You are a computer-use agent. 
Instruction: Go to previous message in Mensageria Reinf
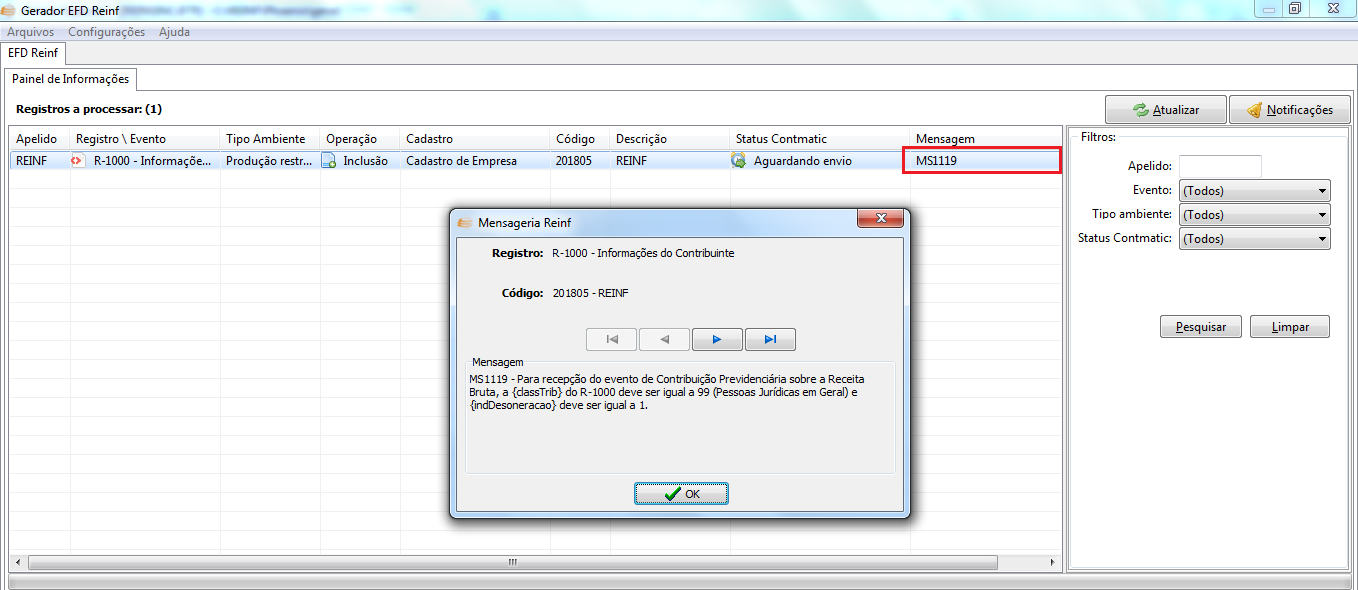tap(665, 340)
